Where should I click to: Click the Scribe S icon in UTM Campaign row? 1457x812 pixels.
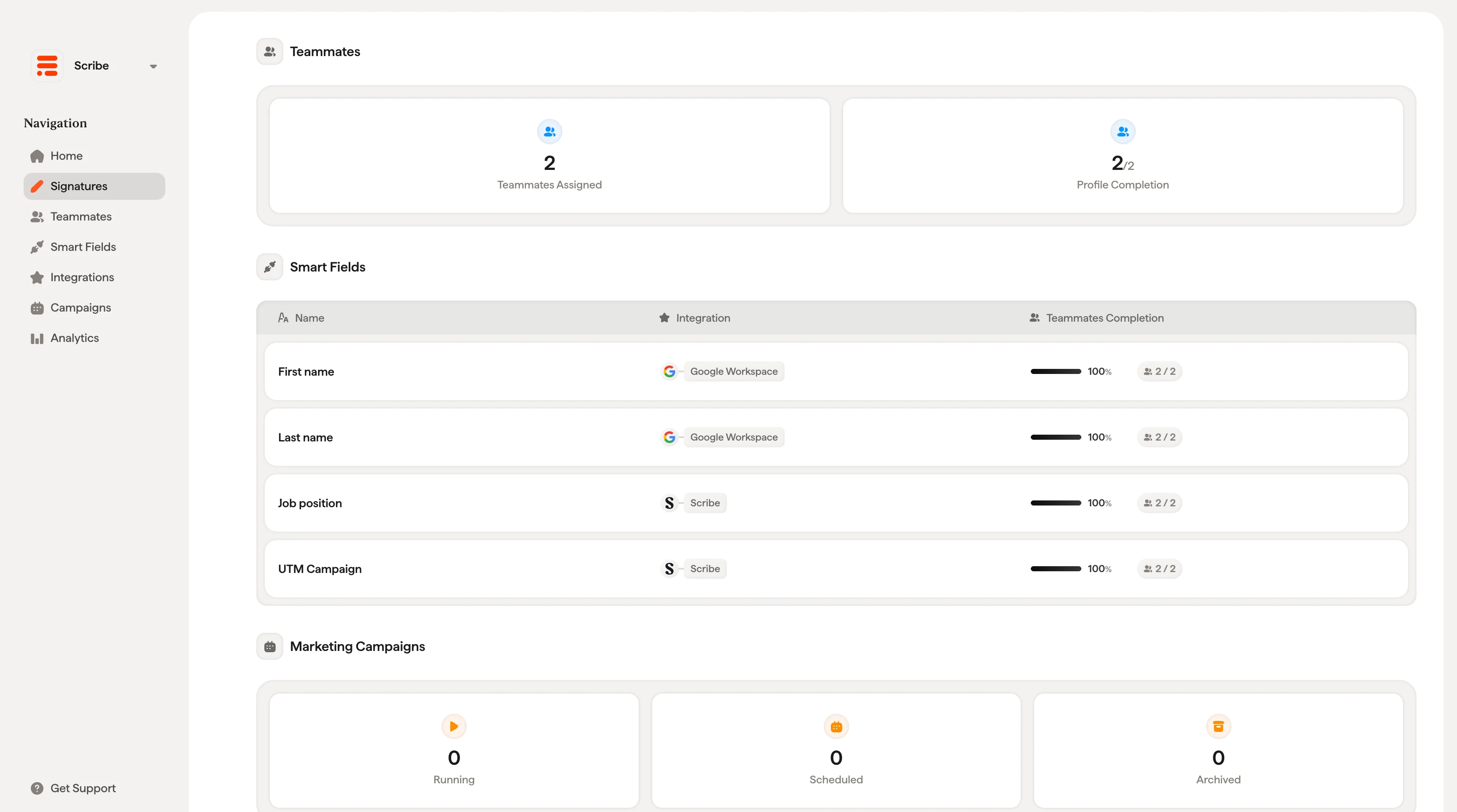coord(669,568)
